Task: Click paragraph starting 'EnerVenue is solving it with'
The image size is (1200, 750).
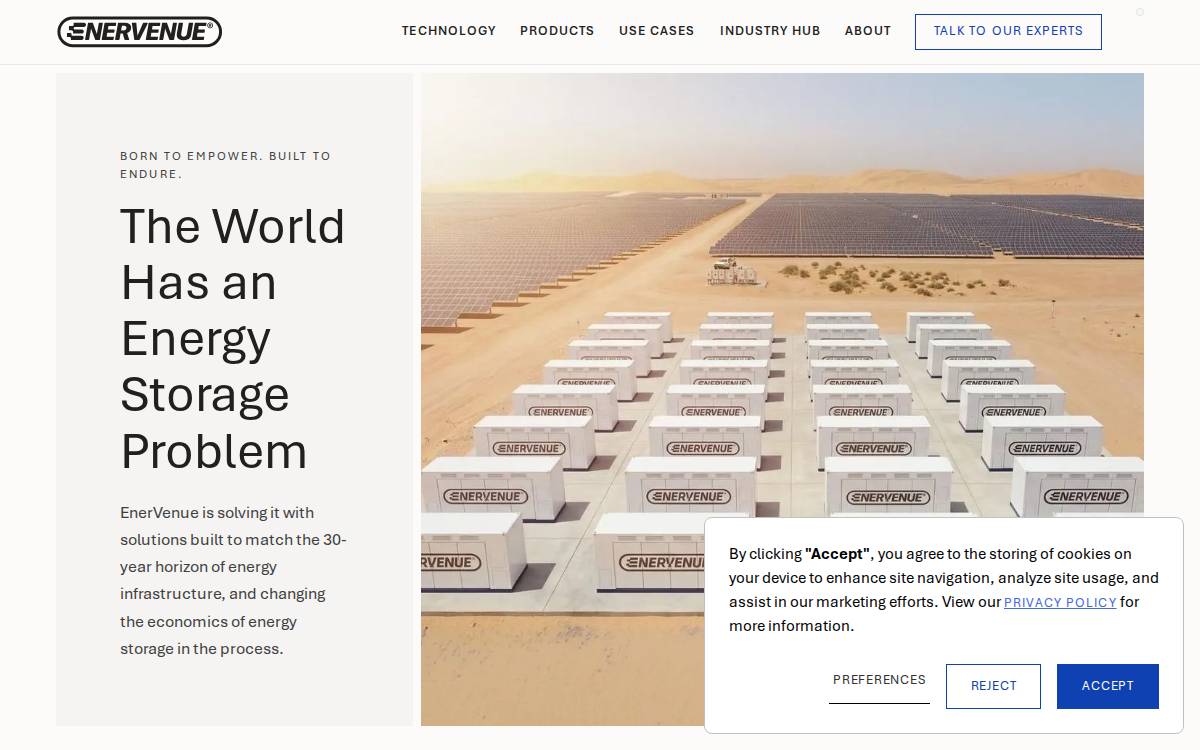Action: click(234, 581)
